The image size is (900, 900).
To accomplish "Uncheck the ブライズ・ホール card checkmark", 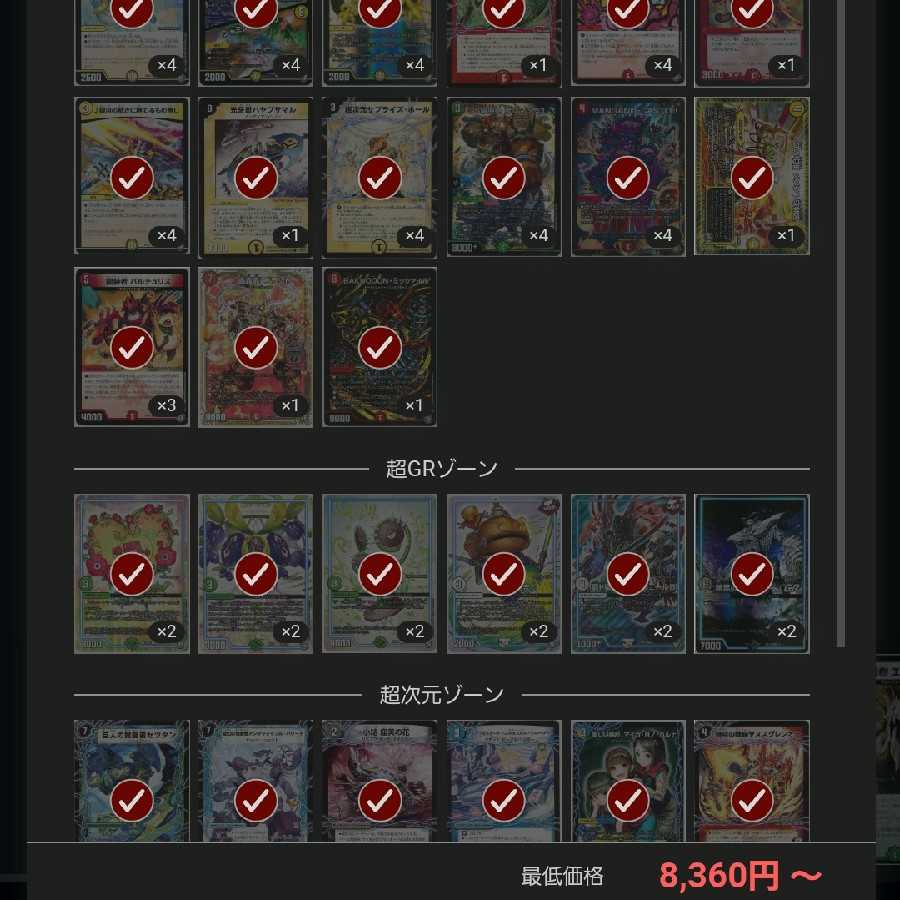I will (x=379, y=177).
